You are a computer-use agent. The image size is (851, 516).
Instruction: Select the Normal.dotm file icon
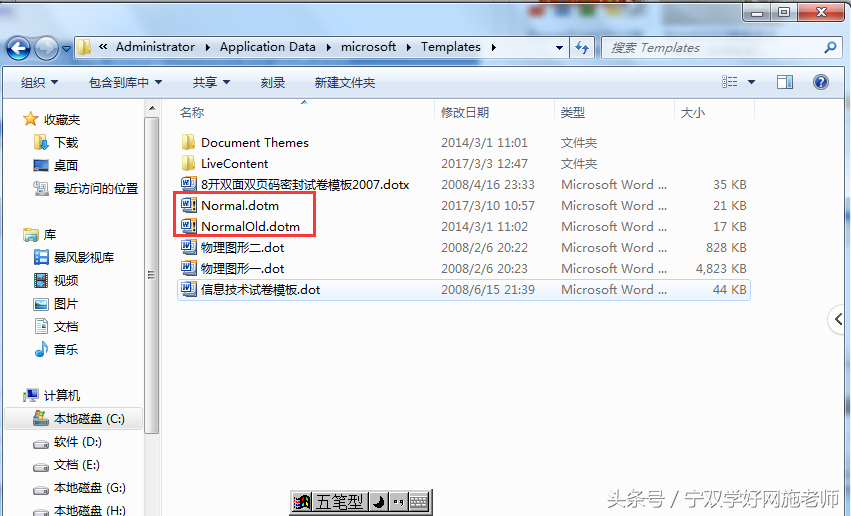pyautogui.click(x=188, y=205)
